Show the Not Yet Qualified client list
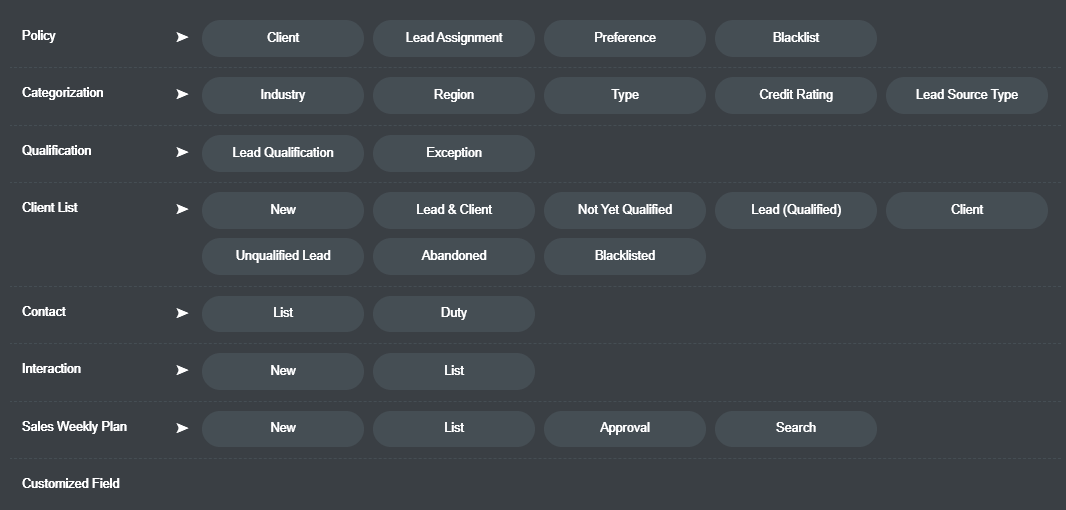Screen dimensions: 1066x510 (x=625, y=210)
